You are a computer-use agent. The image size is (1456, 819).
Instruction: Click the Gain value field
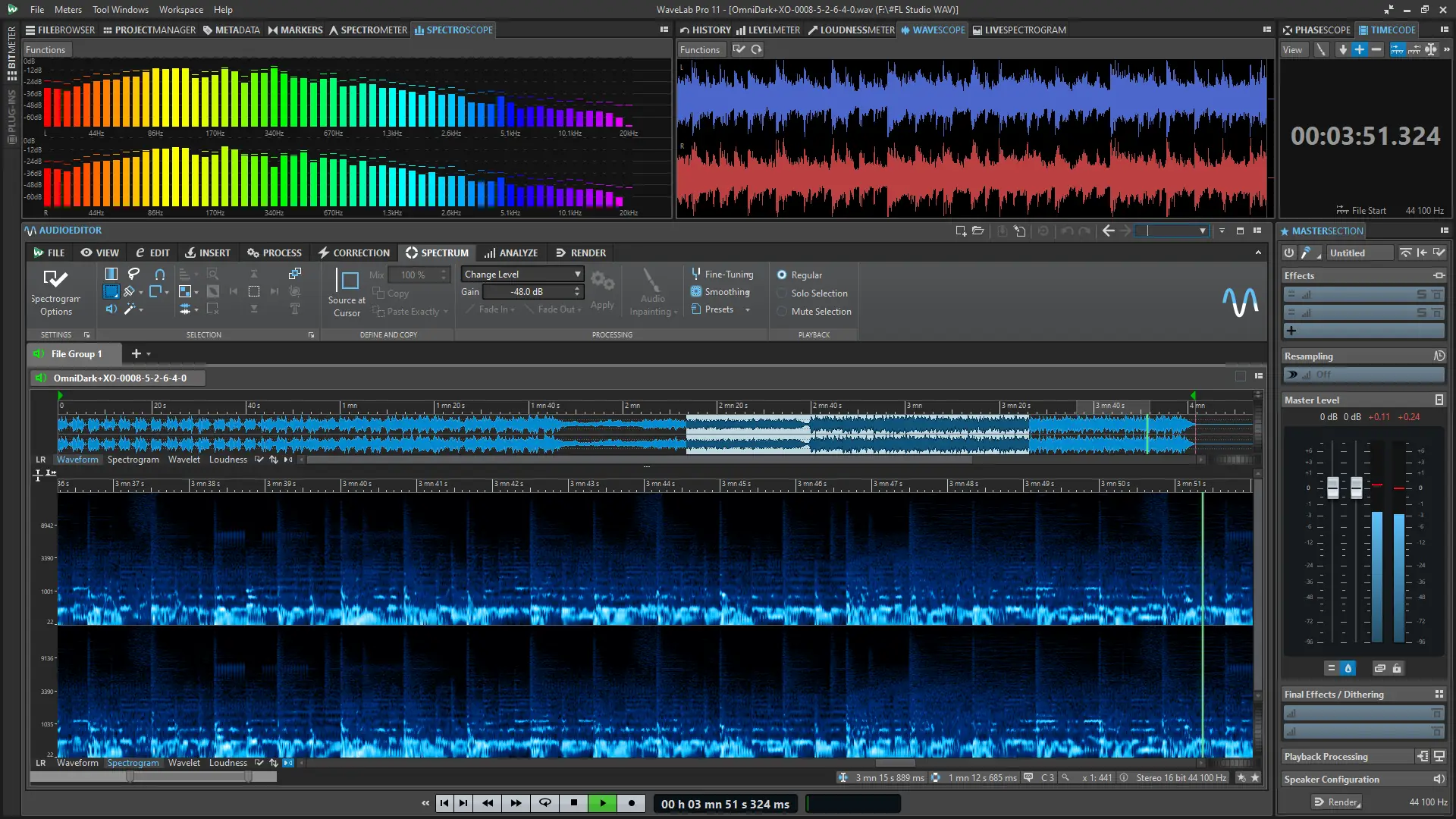pos(527,292)
